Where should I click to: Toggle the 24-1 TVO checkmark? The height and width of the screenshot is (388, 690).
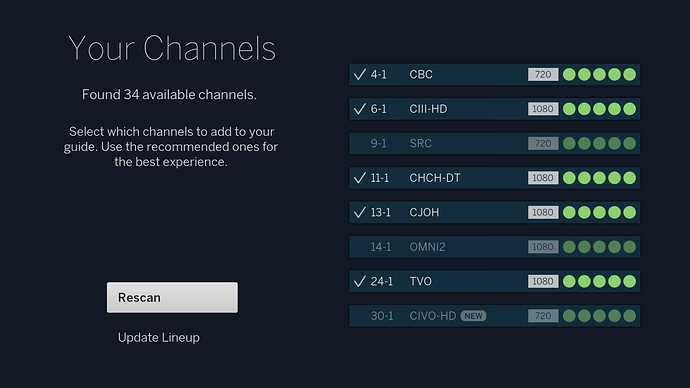pyautogui.click(x=360, y=281)
